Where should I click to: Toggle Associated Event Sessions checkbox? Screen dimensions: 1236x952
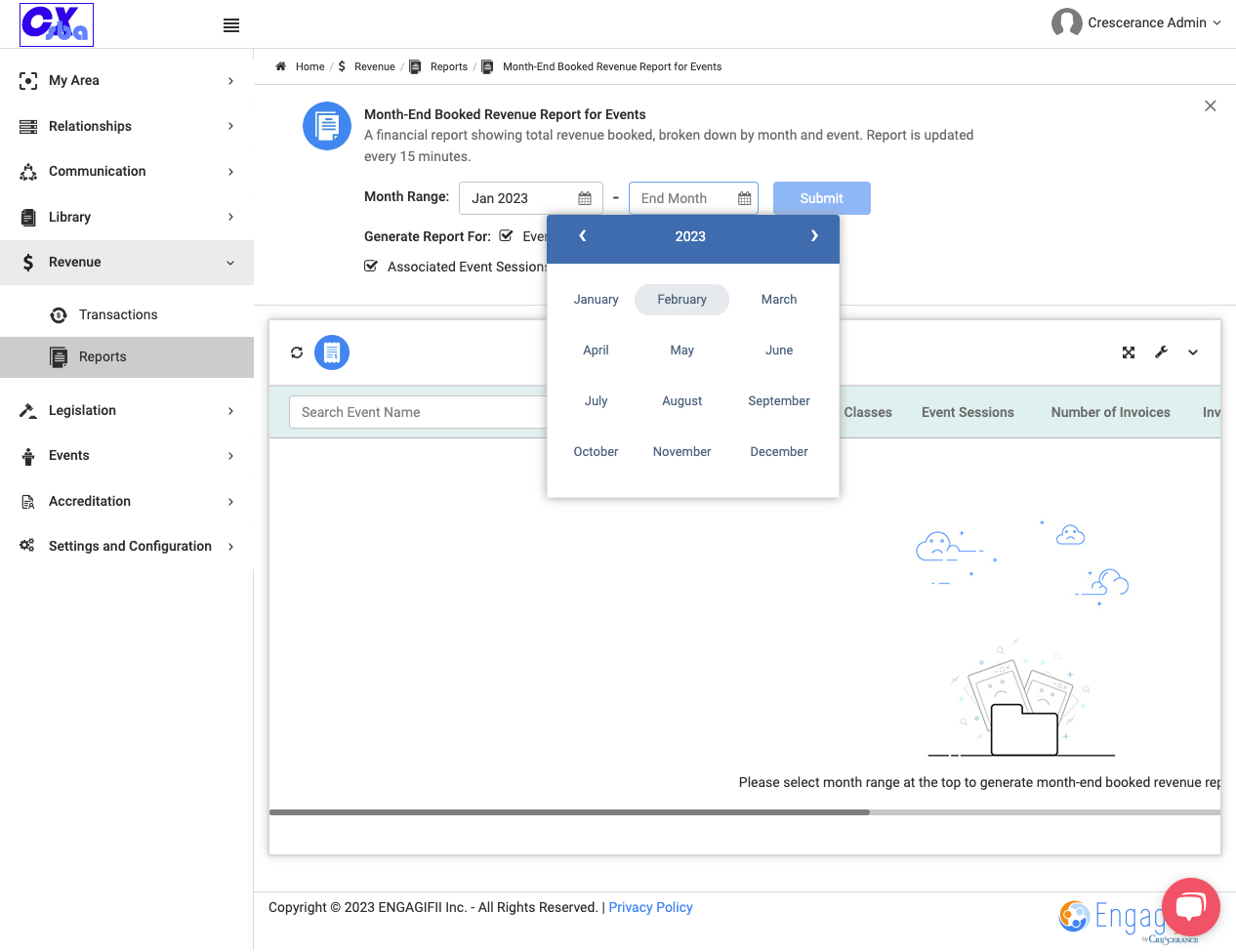click(x=371, y=266)
